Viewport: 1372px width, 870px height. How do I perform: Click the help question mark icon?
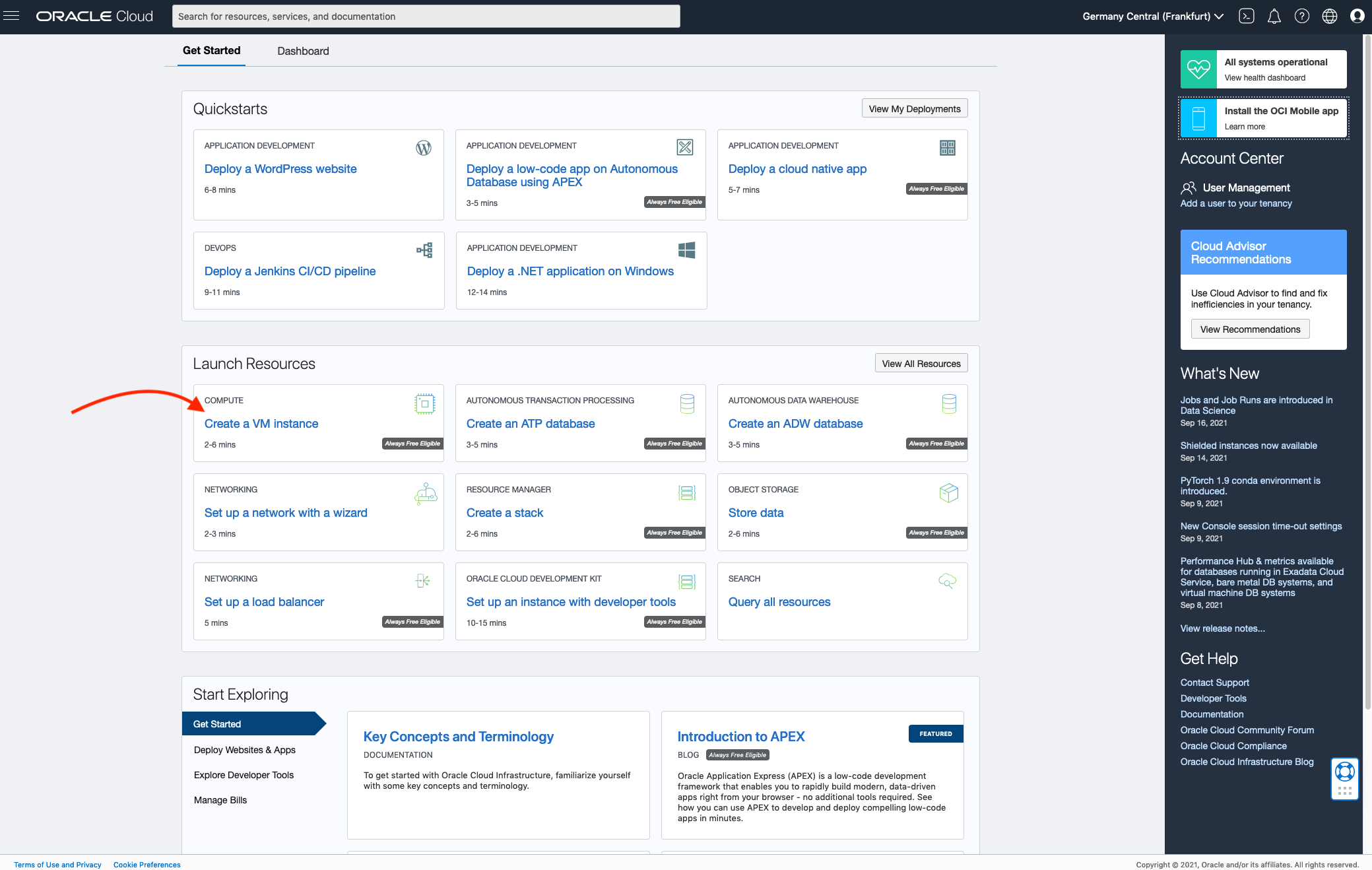click(1301, 16)
